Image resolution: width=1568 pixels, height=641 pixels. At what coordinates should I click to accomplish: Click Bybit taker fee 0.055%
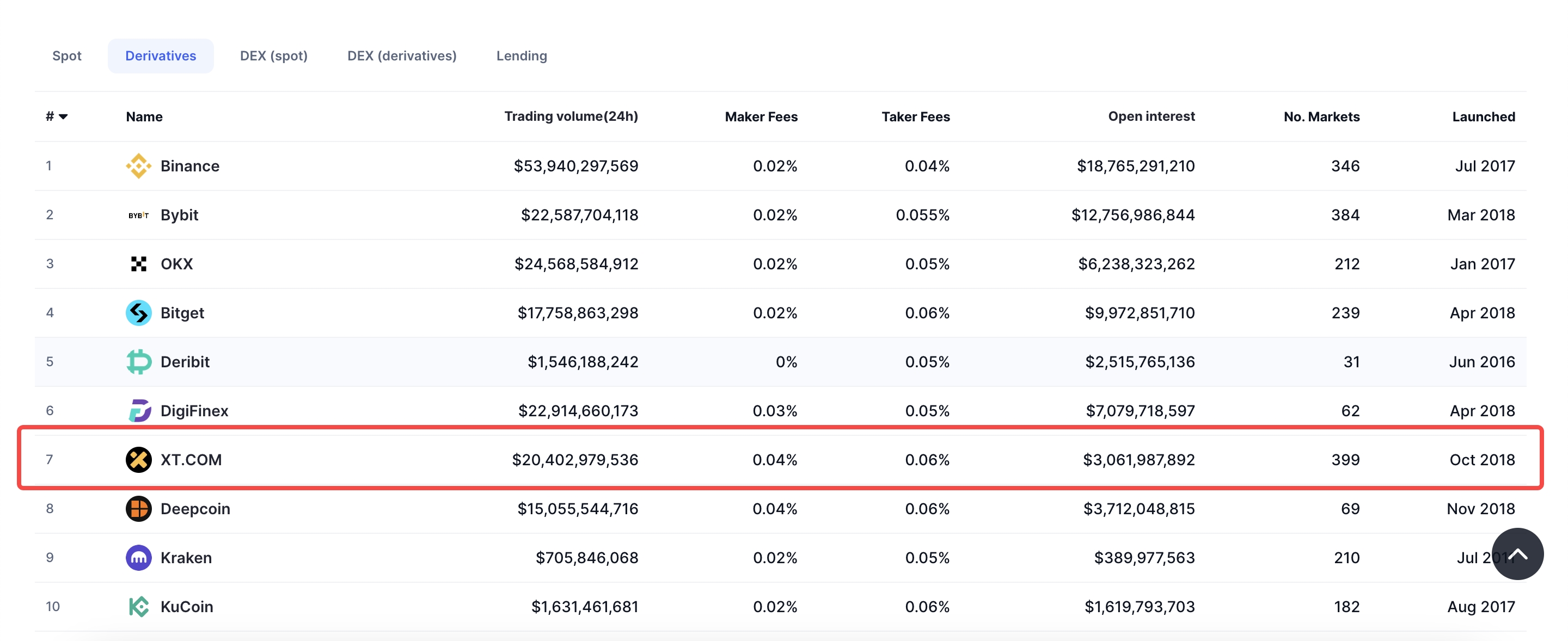point(922,215)
